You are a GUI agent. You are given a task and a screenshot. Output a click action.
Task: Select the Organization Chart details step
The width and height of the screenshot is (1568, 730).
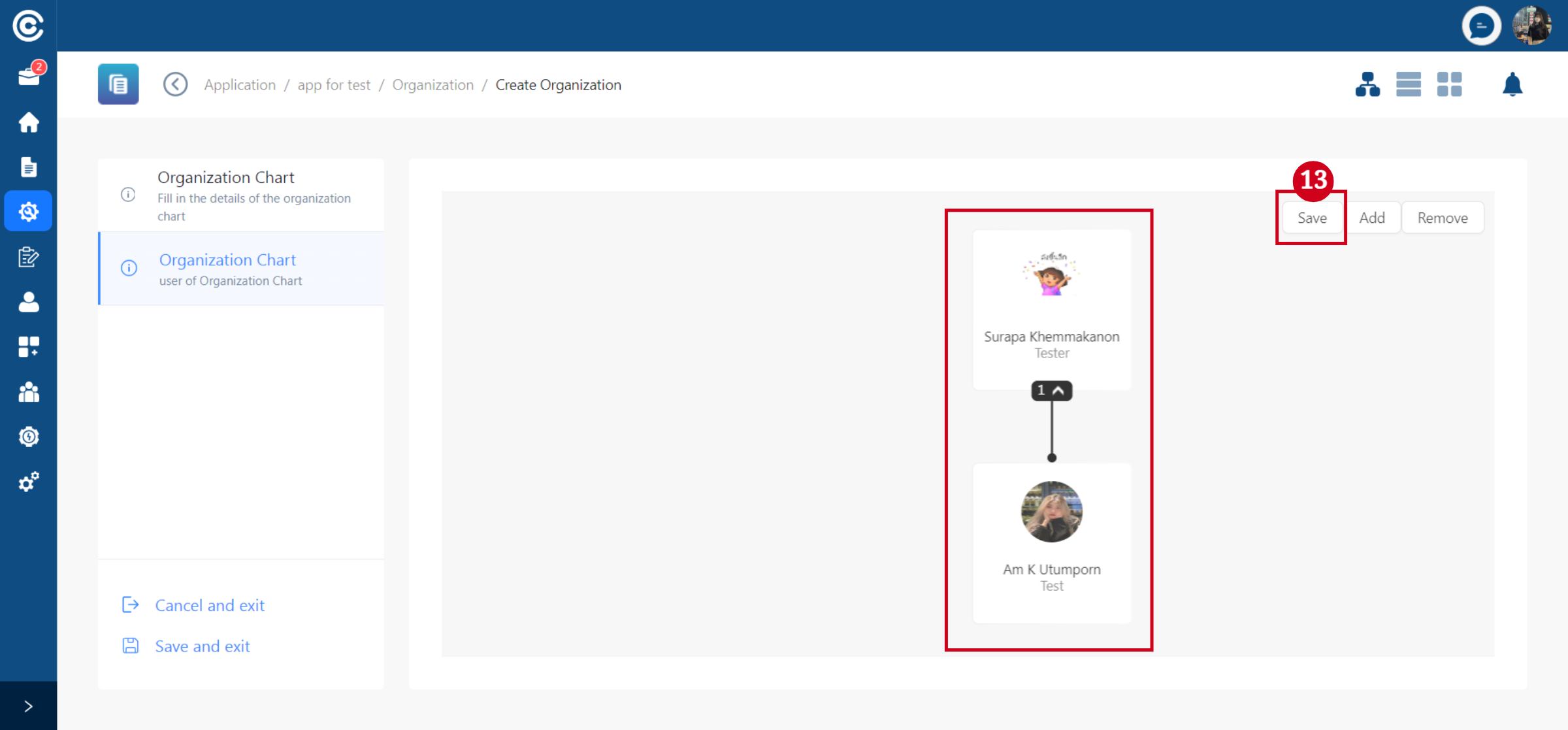pos(241,195)
